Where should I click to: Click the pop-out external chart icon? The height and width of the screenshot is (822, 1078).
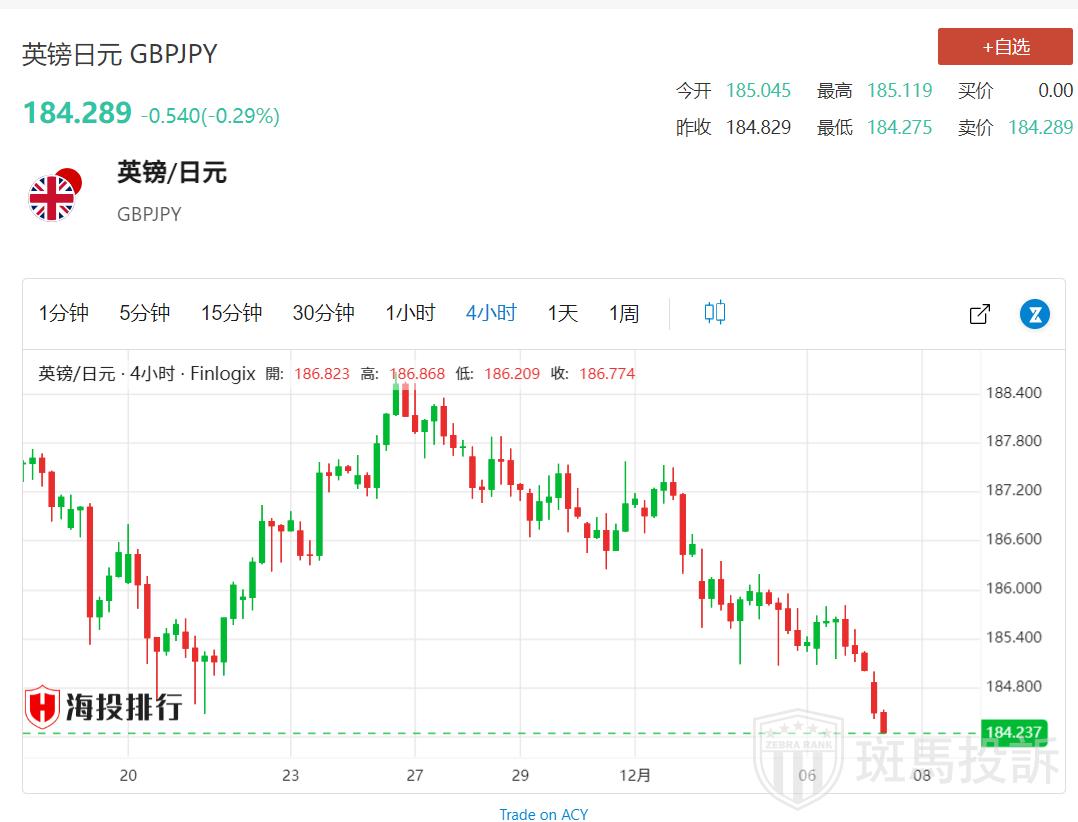tap(980, 314)
